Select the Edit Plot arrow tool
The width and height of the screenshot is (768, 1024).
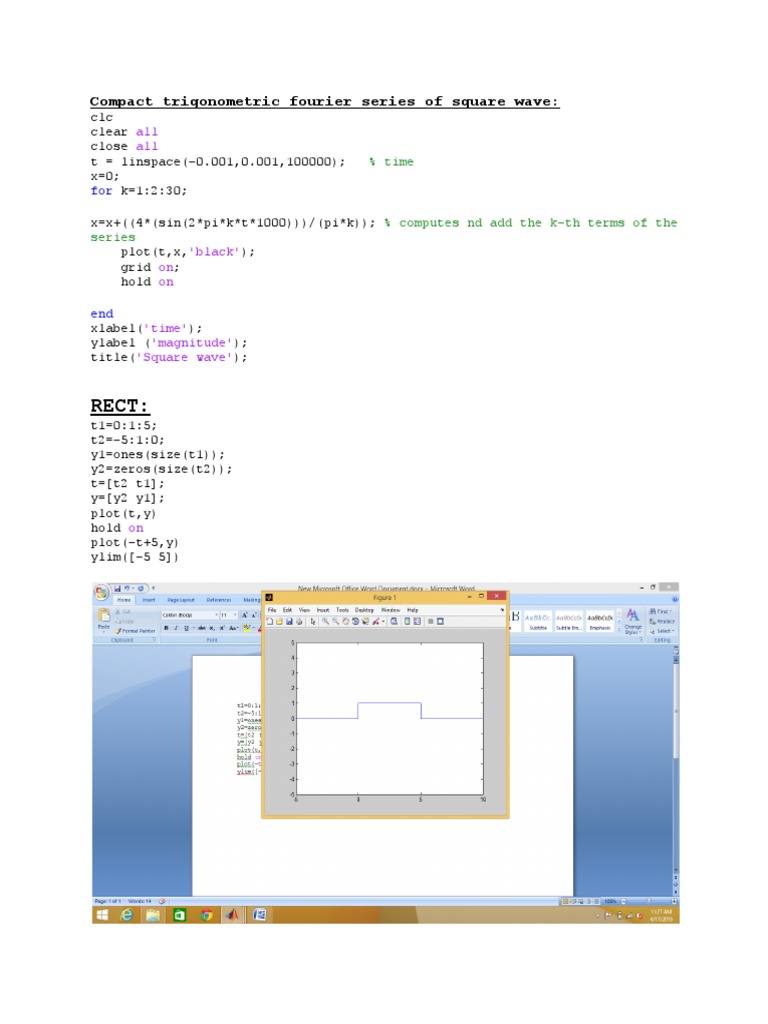point(313,621)
